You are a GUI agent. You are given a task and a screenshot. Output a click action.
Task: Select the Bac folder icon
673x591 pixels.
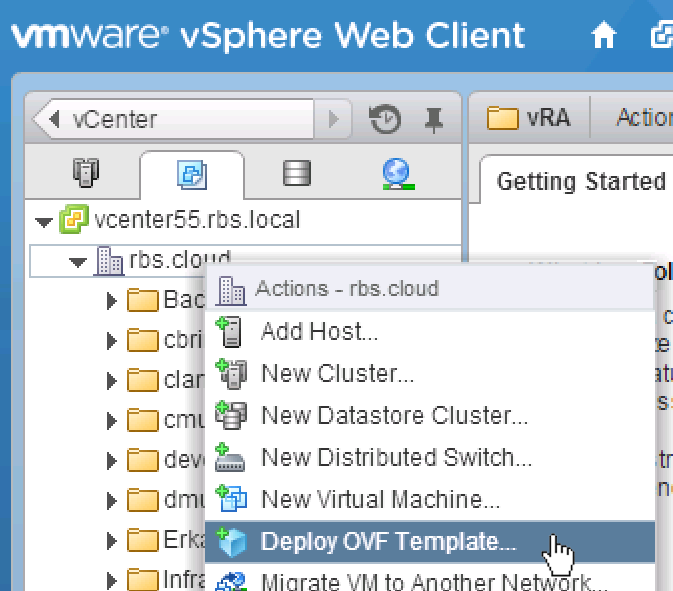click(142, 300)
